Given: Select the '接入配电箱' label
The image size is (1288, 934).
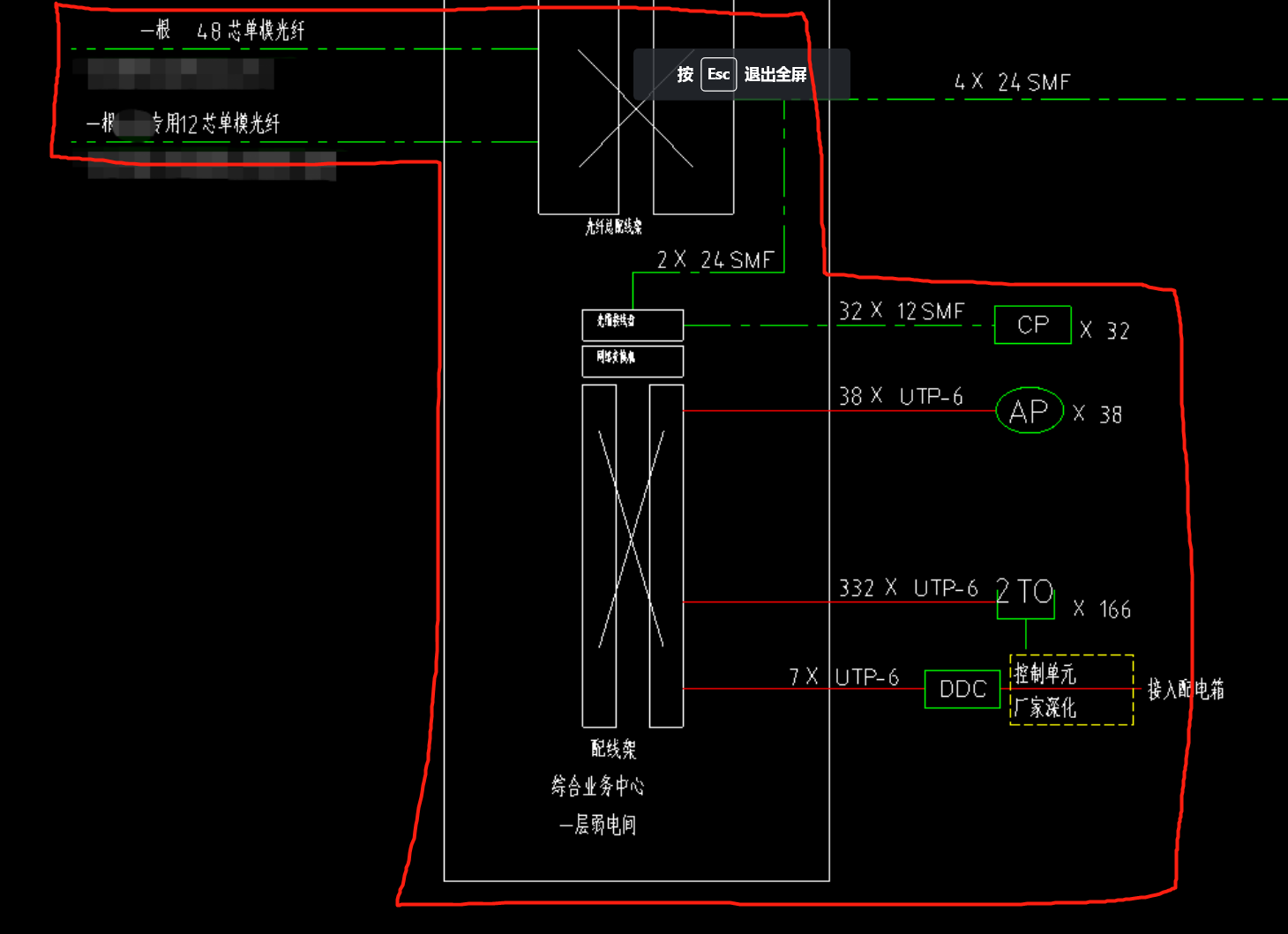Looking at the screenshot, I should [1186, 690].
